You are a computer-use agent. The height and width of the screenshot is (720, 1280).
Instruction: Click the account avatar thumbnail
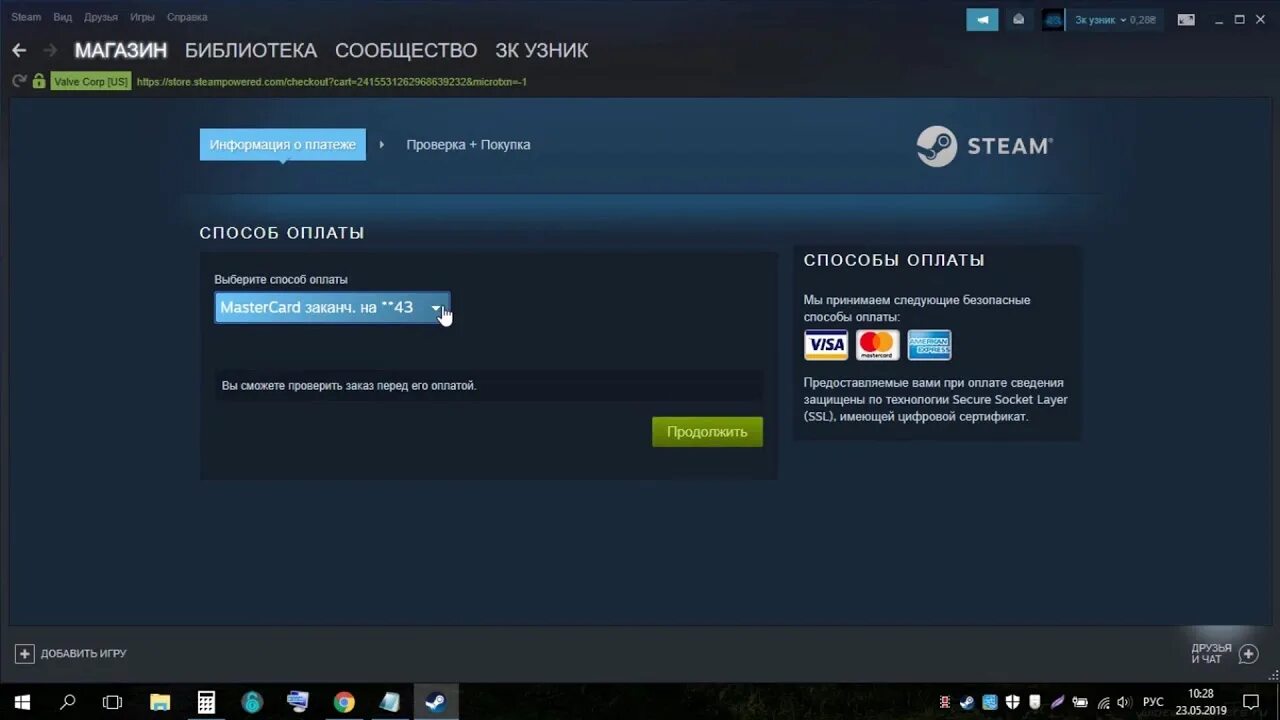pyautogui.click(x=1053, y=19)
